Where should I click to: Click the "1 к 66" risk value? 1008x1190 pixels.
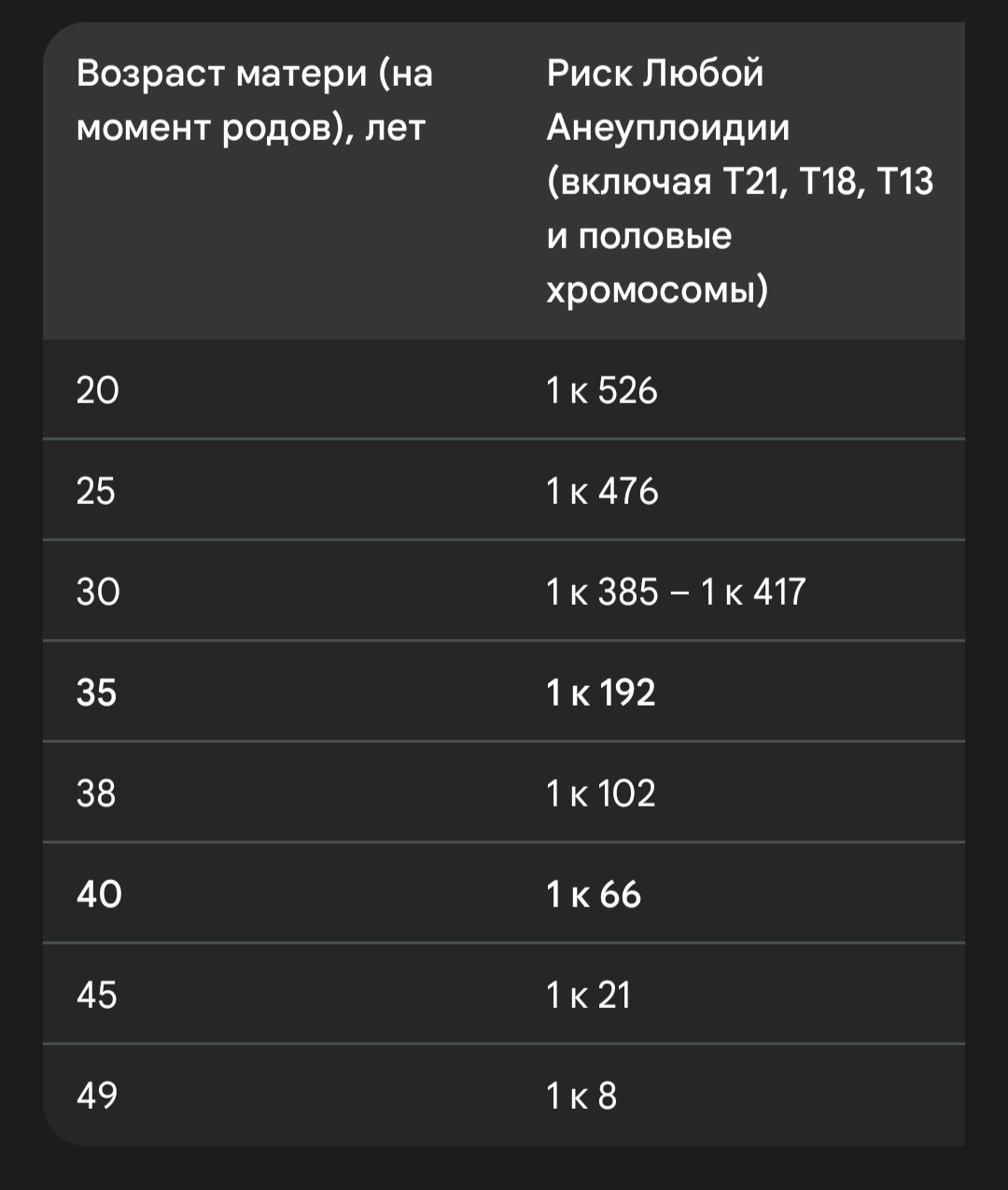click(594, 894)
